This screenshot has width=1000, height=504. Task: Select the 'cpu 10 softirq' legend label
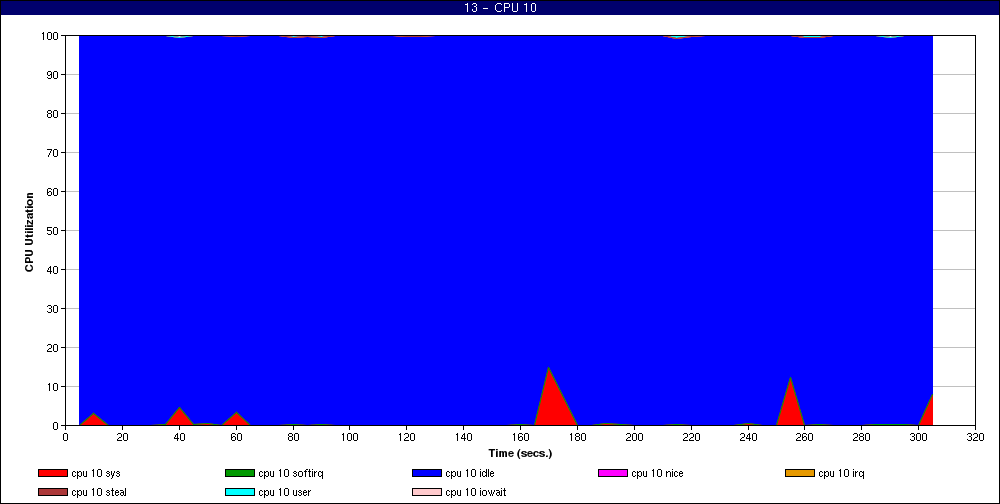point(291,473)
